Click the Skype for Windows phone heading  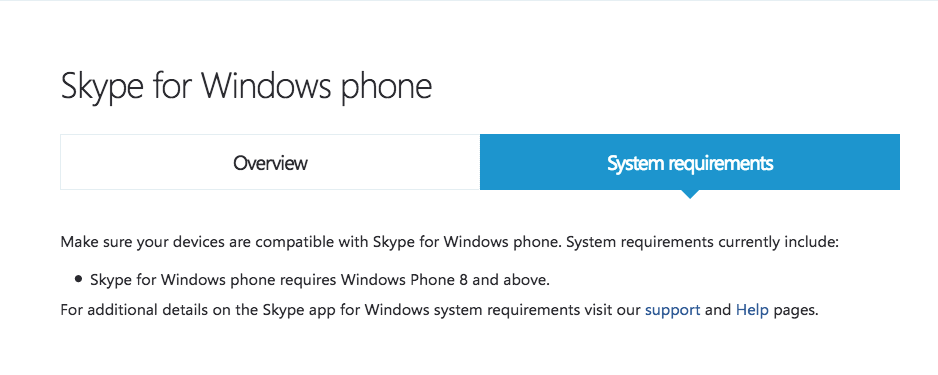point(246,86)
